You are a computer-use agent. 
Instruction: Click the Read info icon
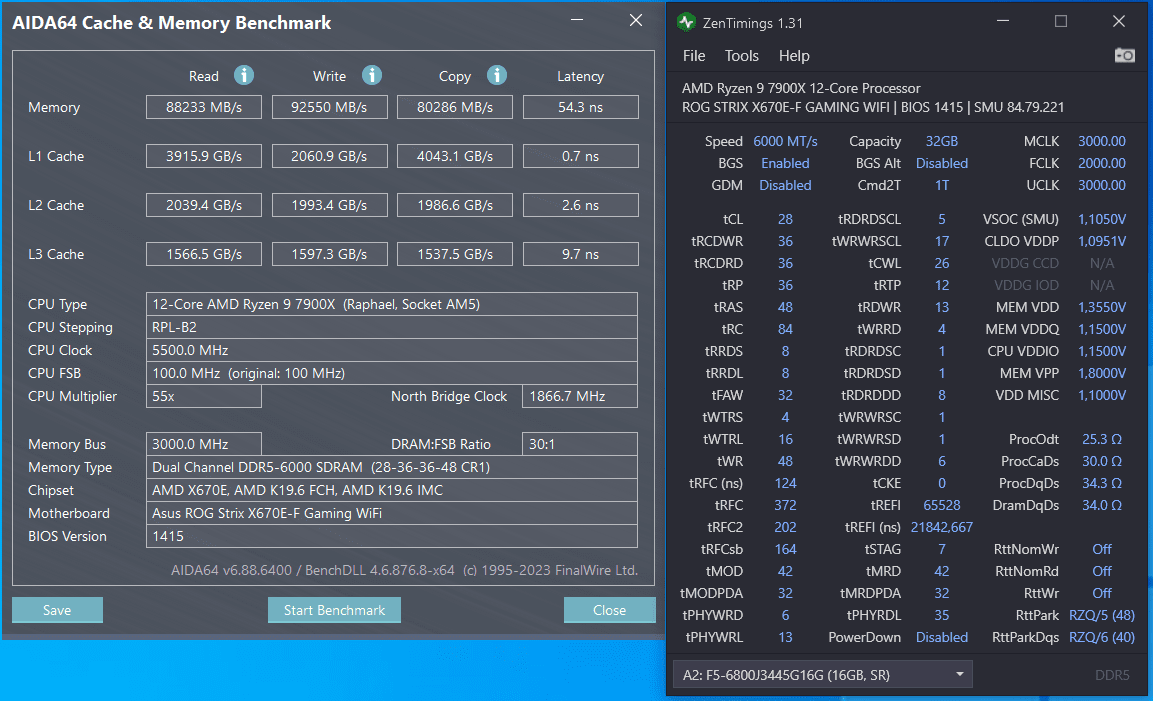243,75
